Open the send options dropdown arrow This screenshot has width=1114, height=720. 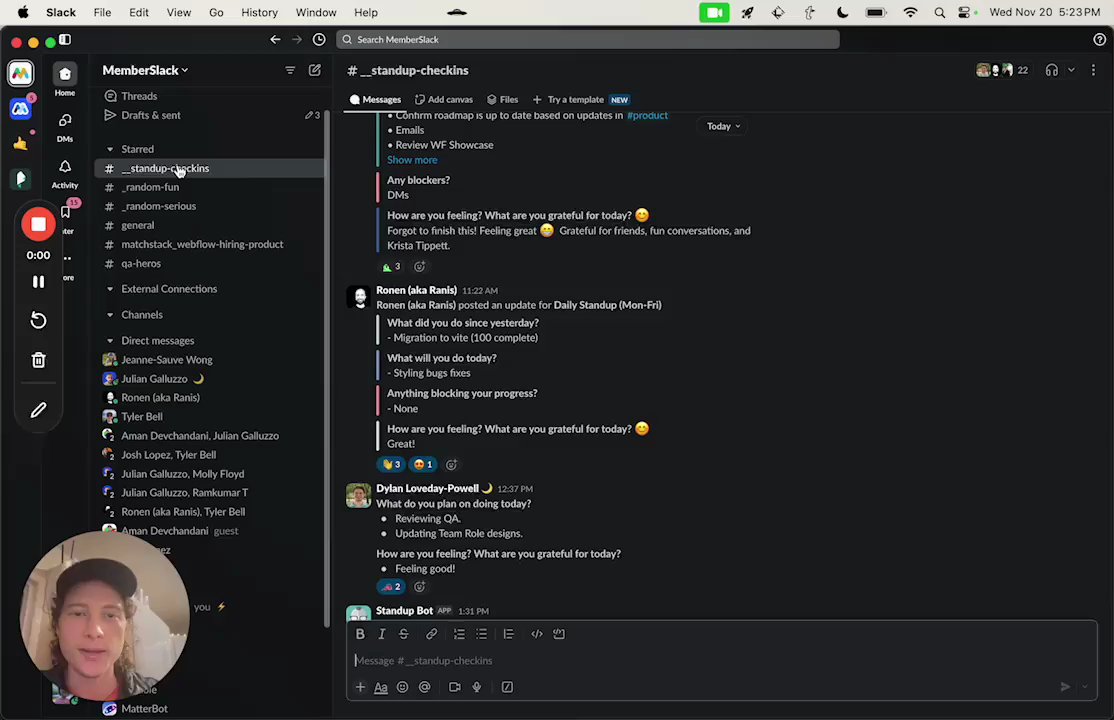tap(1085, 687)
